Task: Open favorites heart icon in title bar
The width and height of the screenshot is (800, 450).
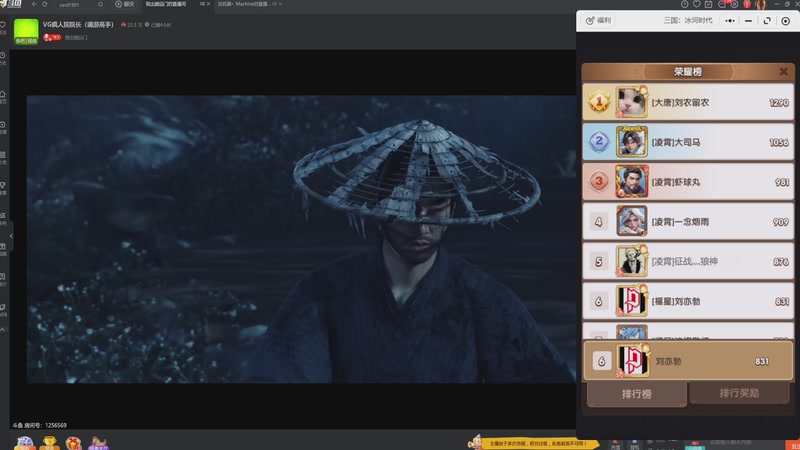Action: (x=696, y=4)
